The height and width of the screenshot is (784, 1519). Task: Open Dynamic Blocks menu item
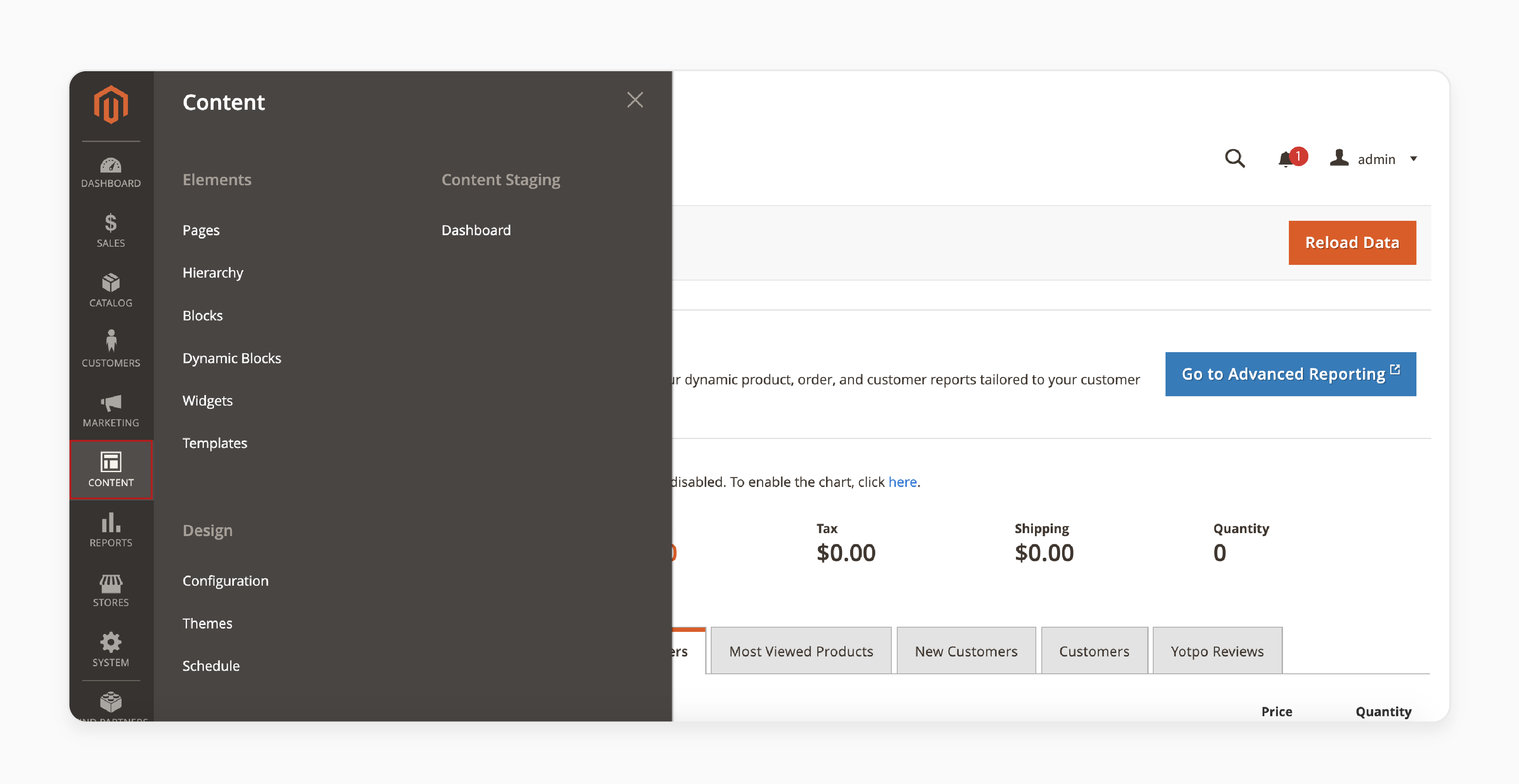pos(232,358)
